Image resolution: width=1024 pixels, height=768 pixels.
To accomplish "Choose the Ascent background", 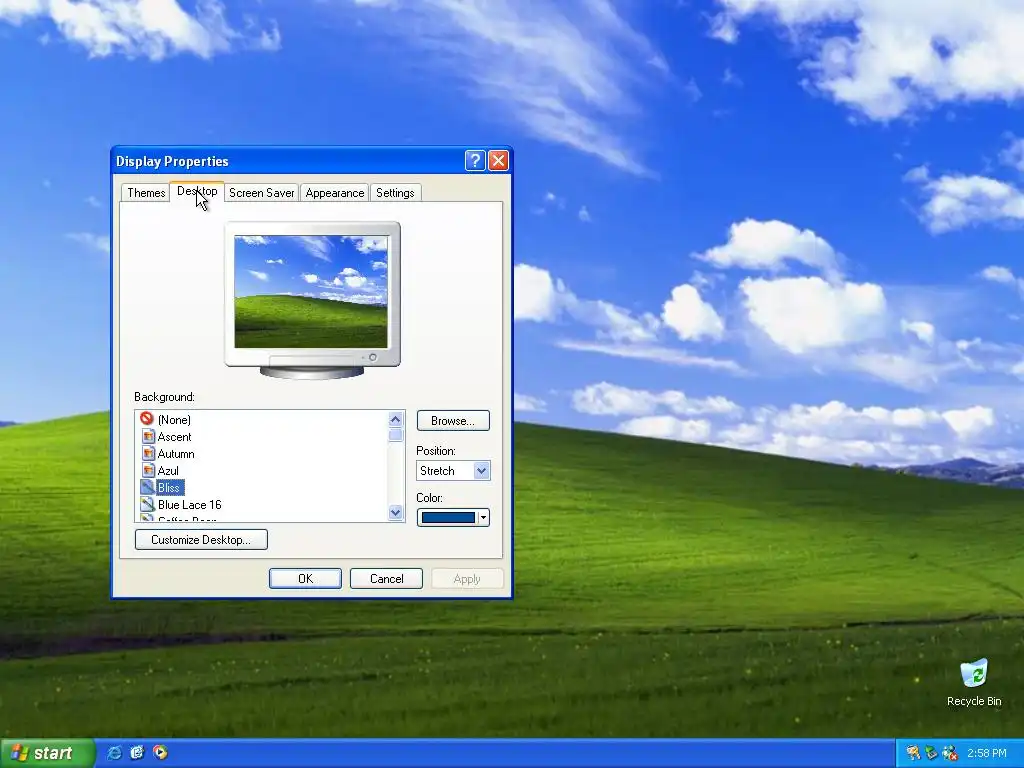I will coord(174,436).
